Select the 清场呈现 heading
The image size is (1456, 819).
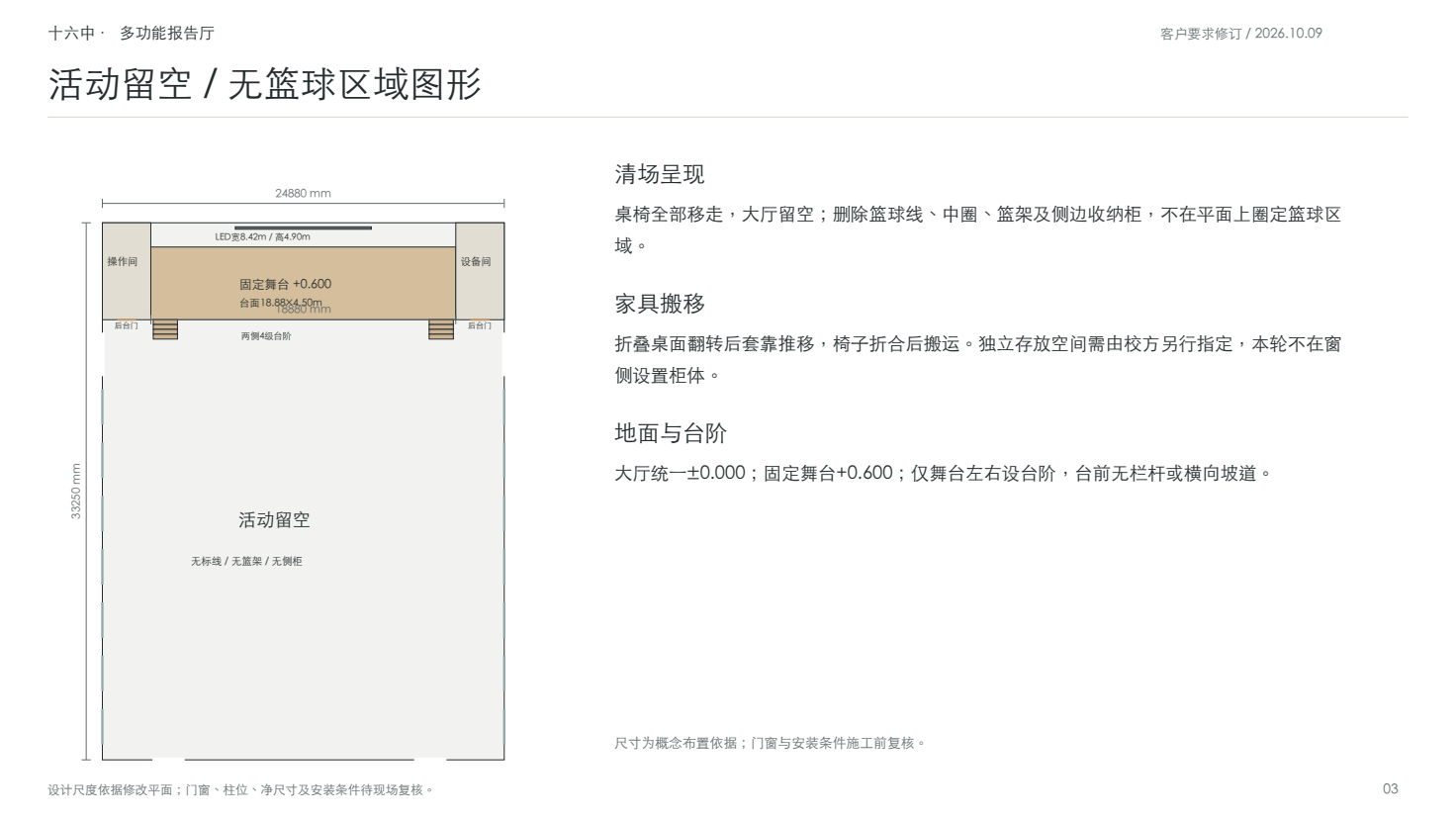(x=660, y=175)
